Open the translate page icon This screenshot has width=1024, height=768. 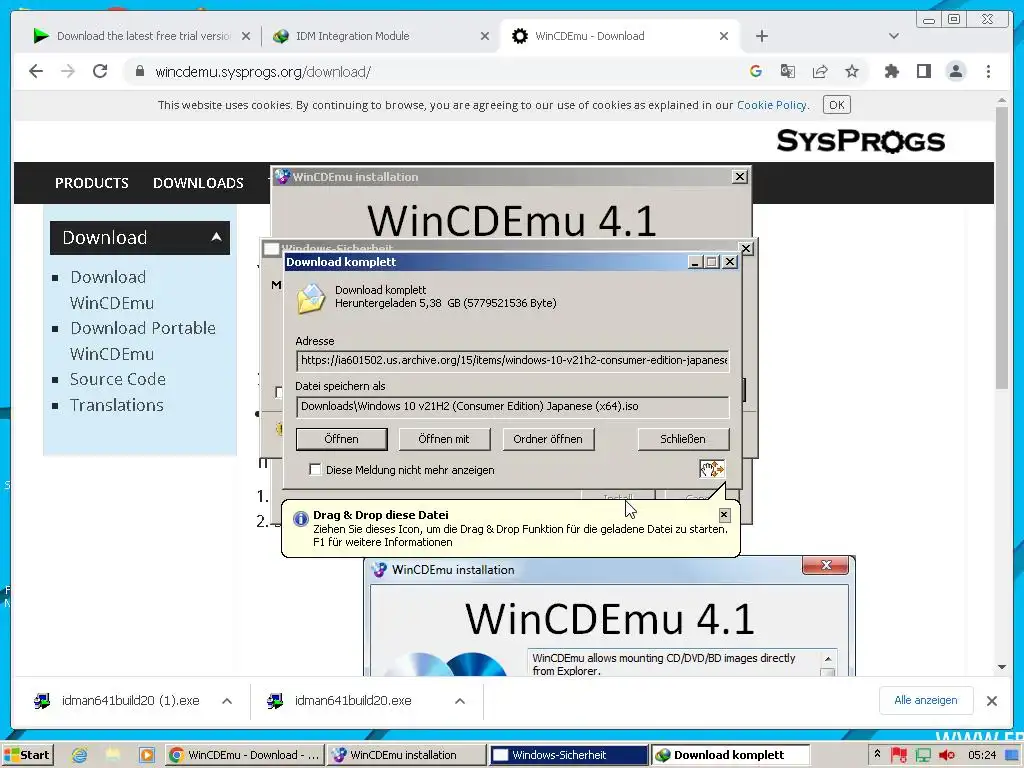point(788,71)
